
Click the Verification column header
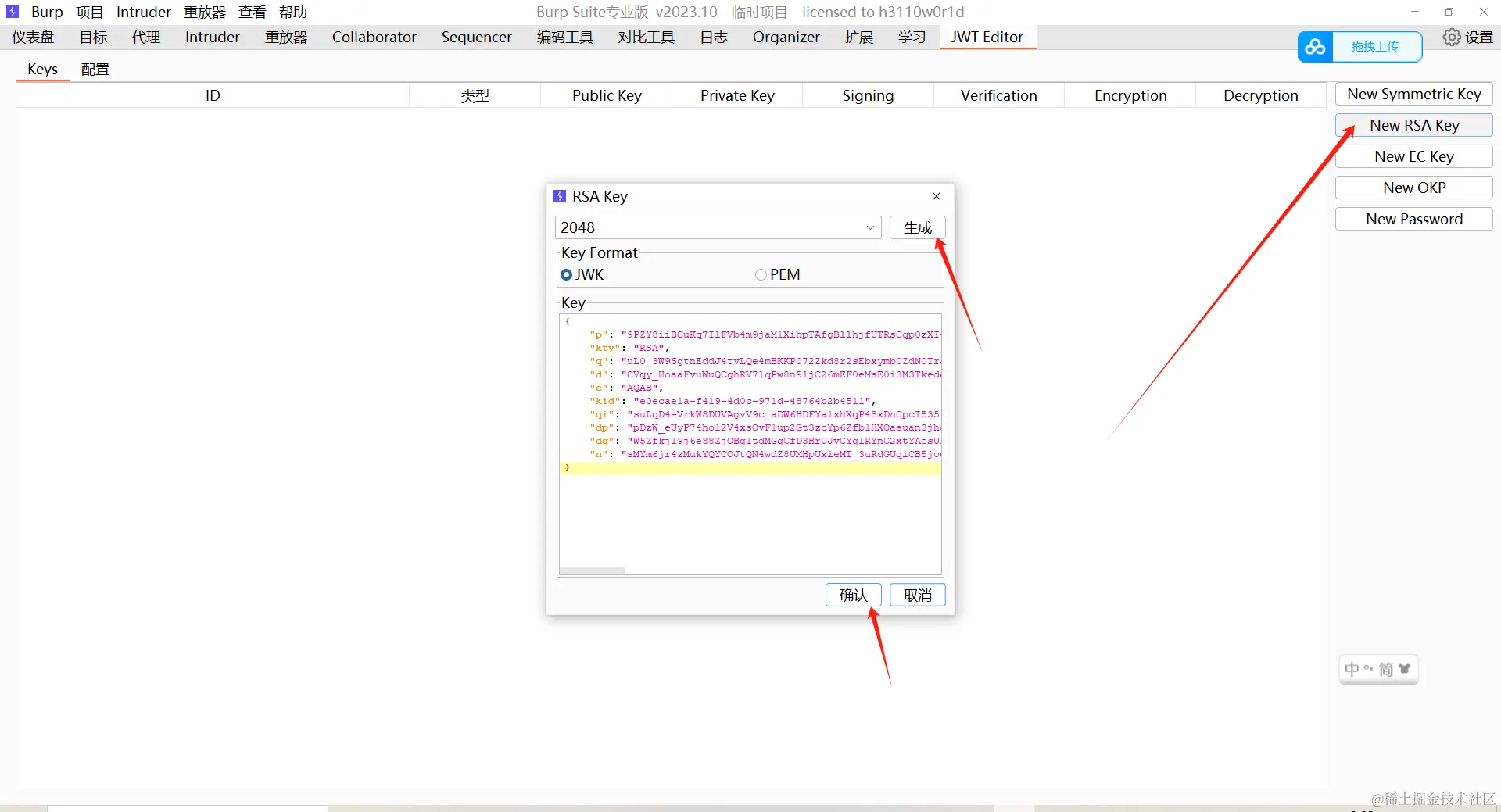[x=999, y=95]
